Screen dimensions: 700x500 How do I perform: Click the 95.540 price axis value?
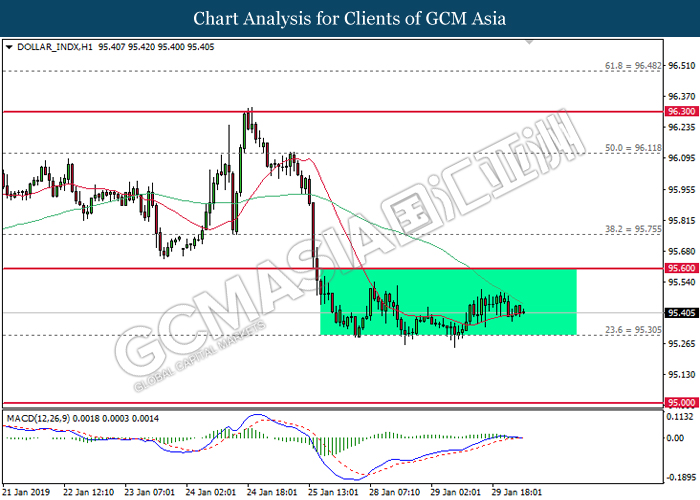point(681,282)
